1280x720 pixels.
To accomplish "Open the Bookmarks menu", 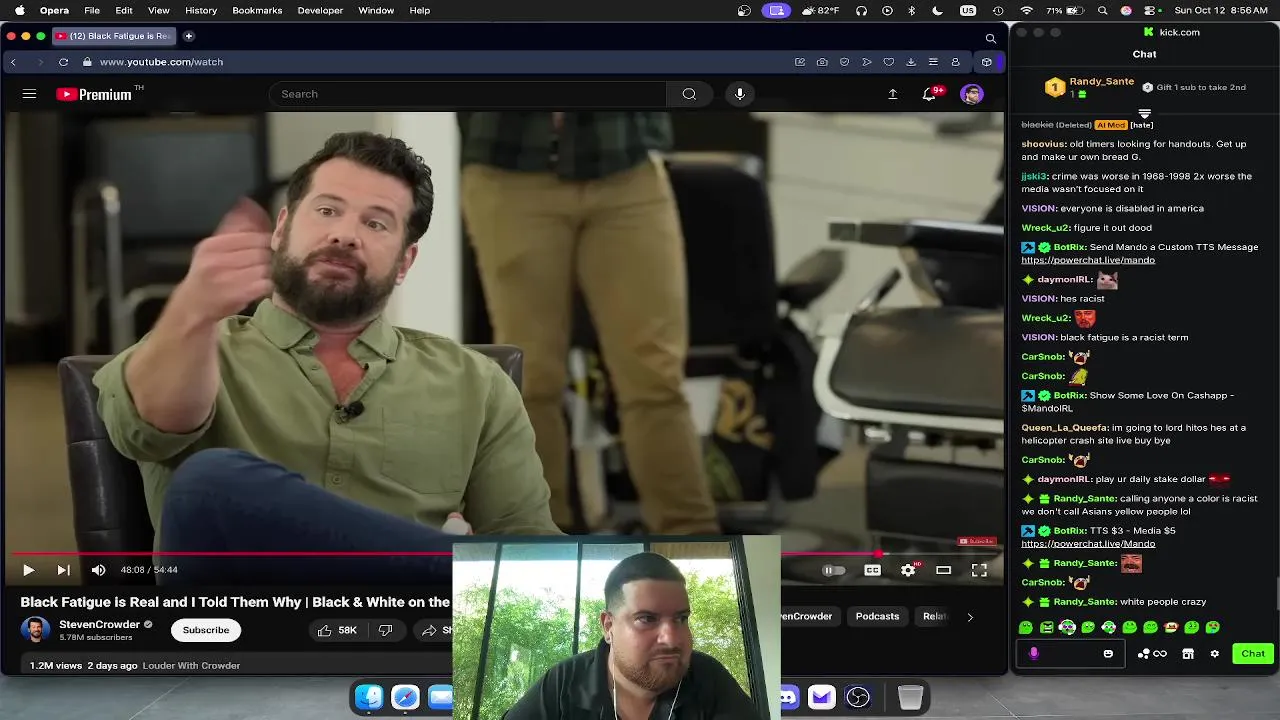I will point(257,10).
